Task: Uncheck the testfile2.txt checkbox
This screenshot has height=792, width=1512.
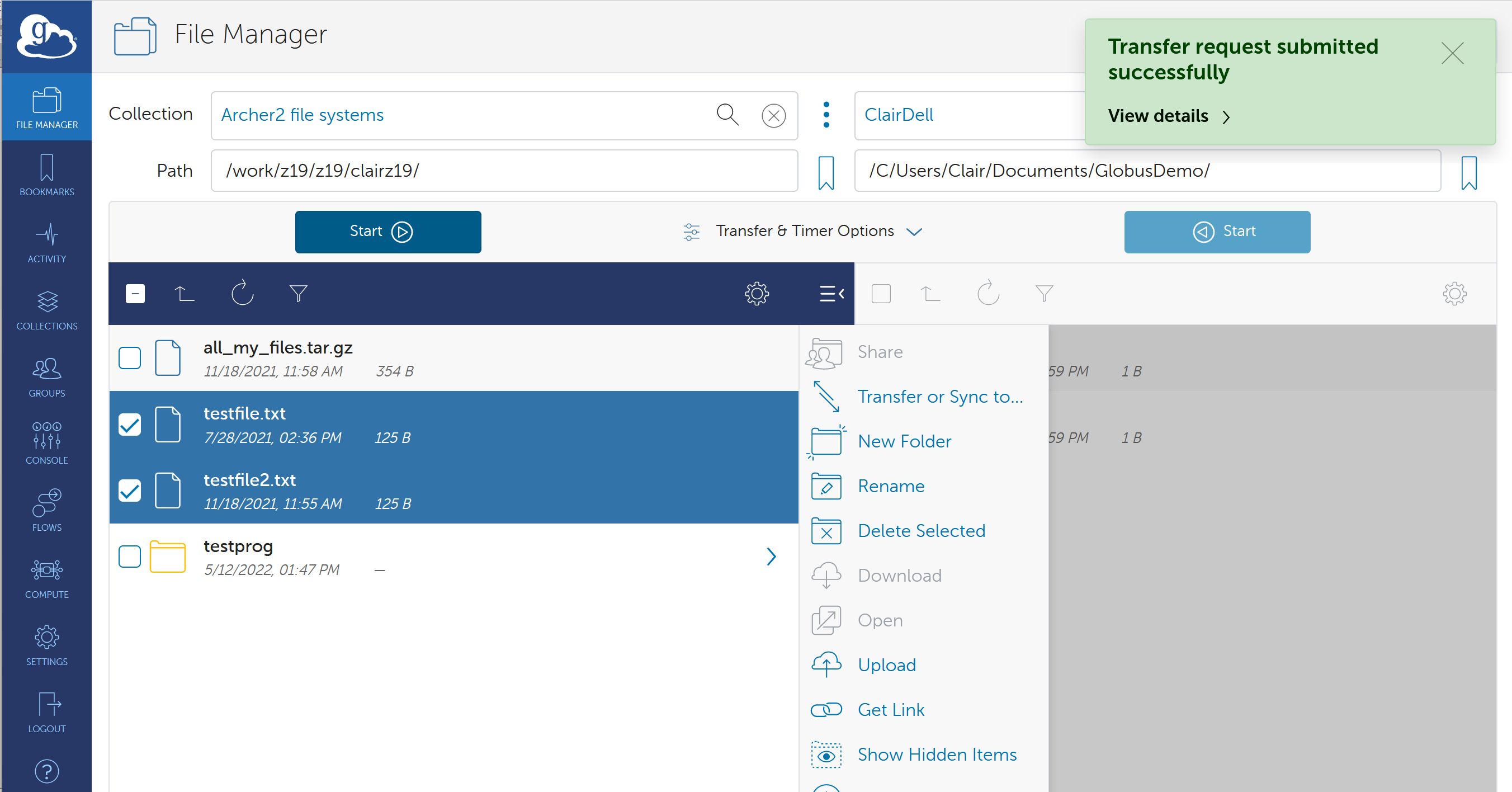Action: [130, 490]
